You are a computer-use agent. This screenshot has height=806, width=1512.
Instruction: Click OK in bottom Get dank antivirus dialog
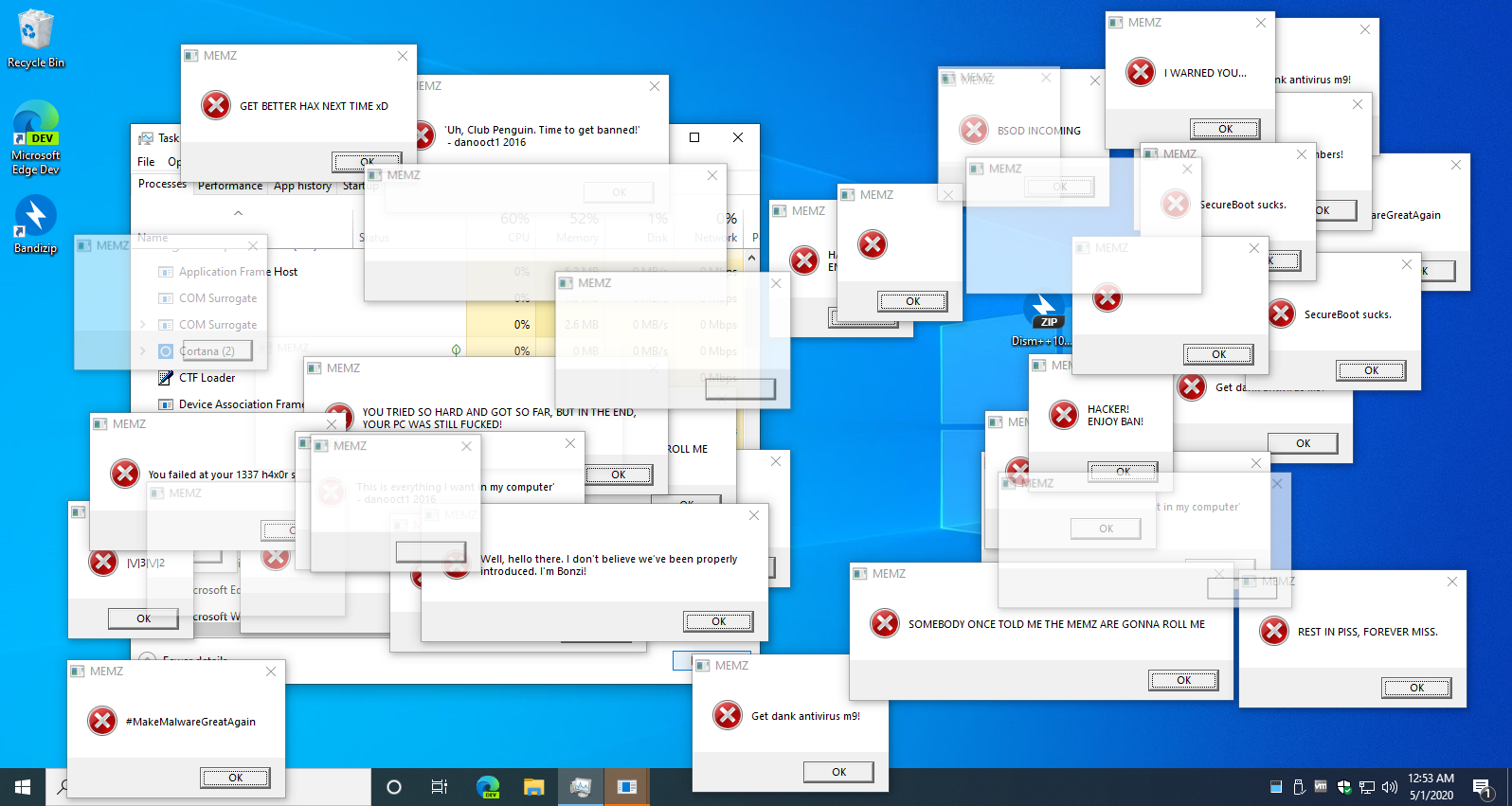(x=838, y=772)
